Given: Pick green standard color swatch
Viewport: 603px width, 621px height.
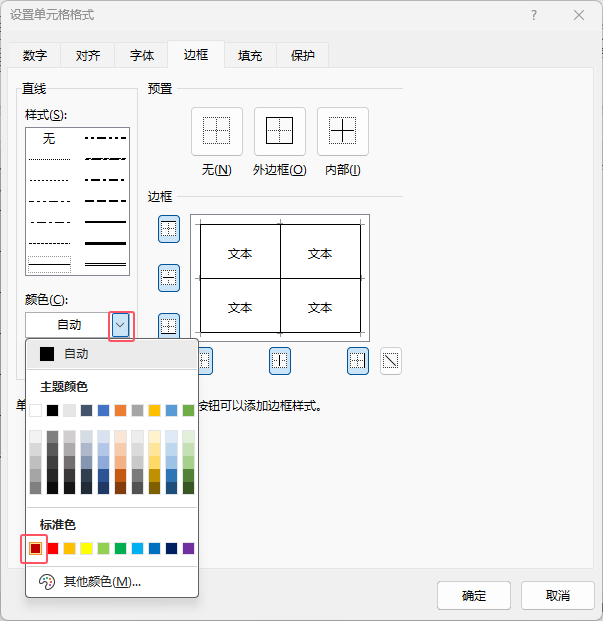Looking at the screenshot, I should tap(120, 548).
